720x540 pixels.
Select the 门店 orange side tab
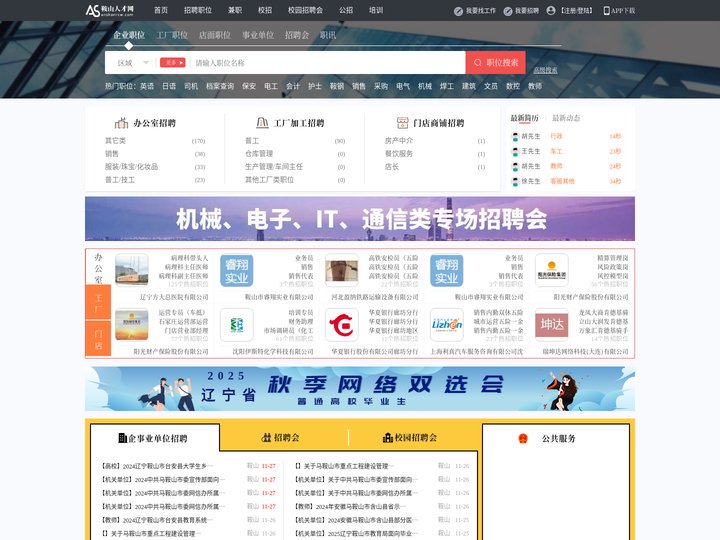click(98, 339)
